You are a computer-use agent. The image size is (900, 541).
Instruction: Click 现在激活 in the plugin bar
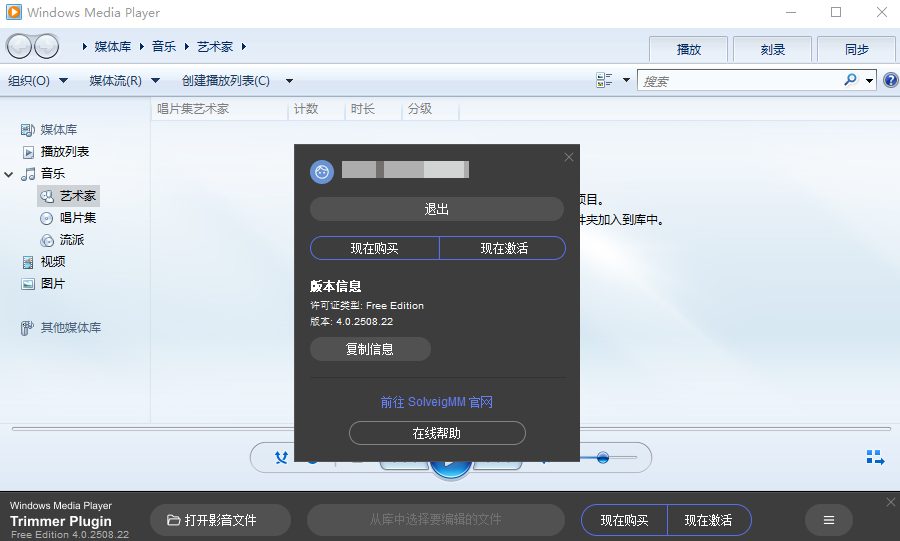pos(709,520)
